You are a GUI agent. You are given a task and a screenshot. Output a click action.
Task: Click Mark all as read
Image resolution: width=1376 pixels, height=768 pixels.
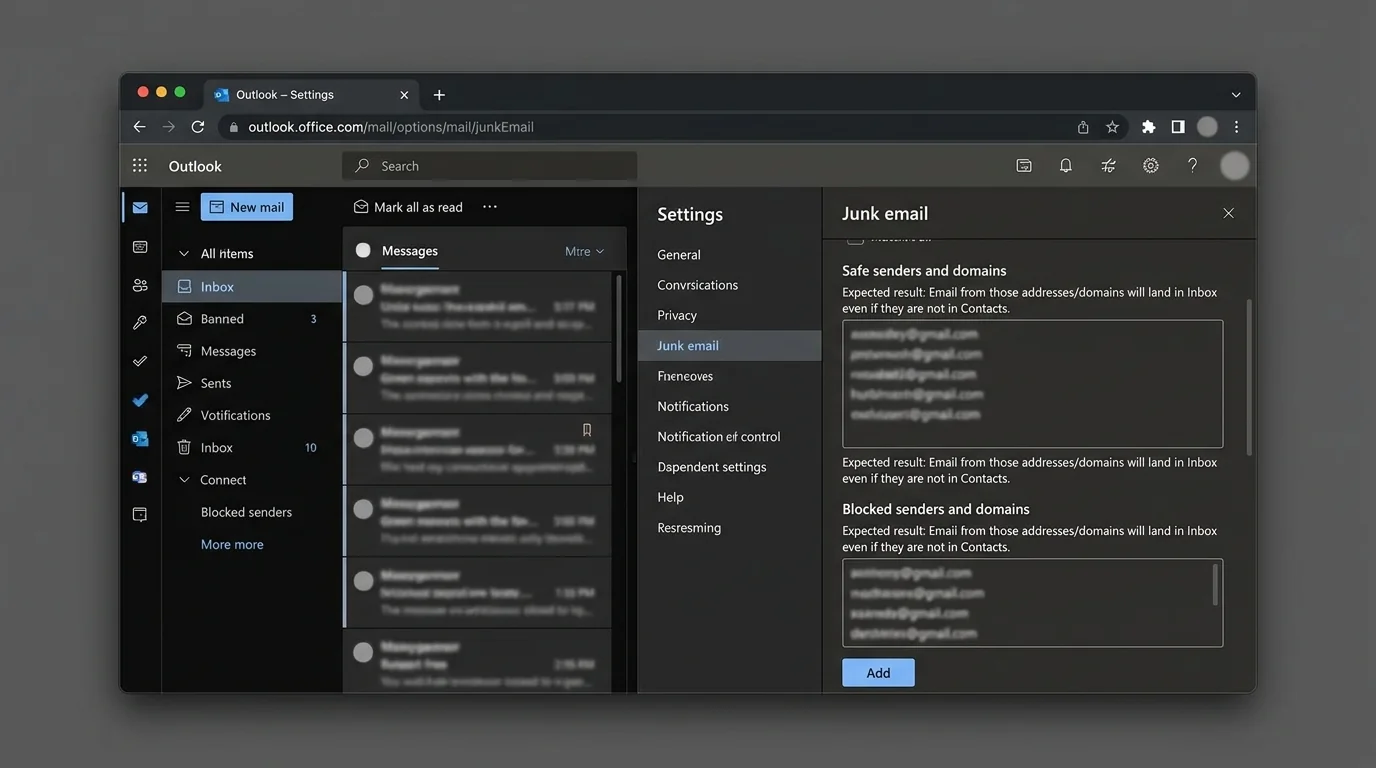tap(408, 207)
